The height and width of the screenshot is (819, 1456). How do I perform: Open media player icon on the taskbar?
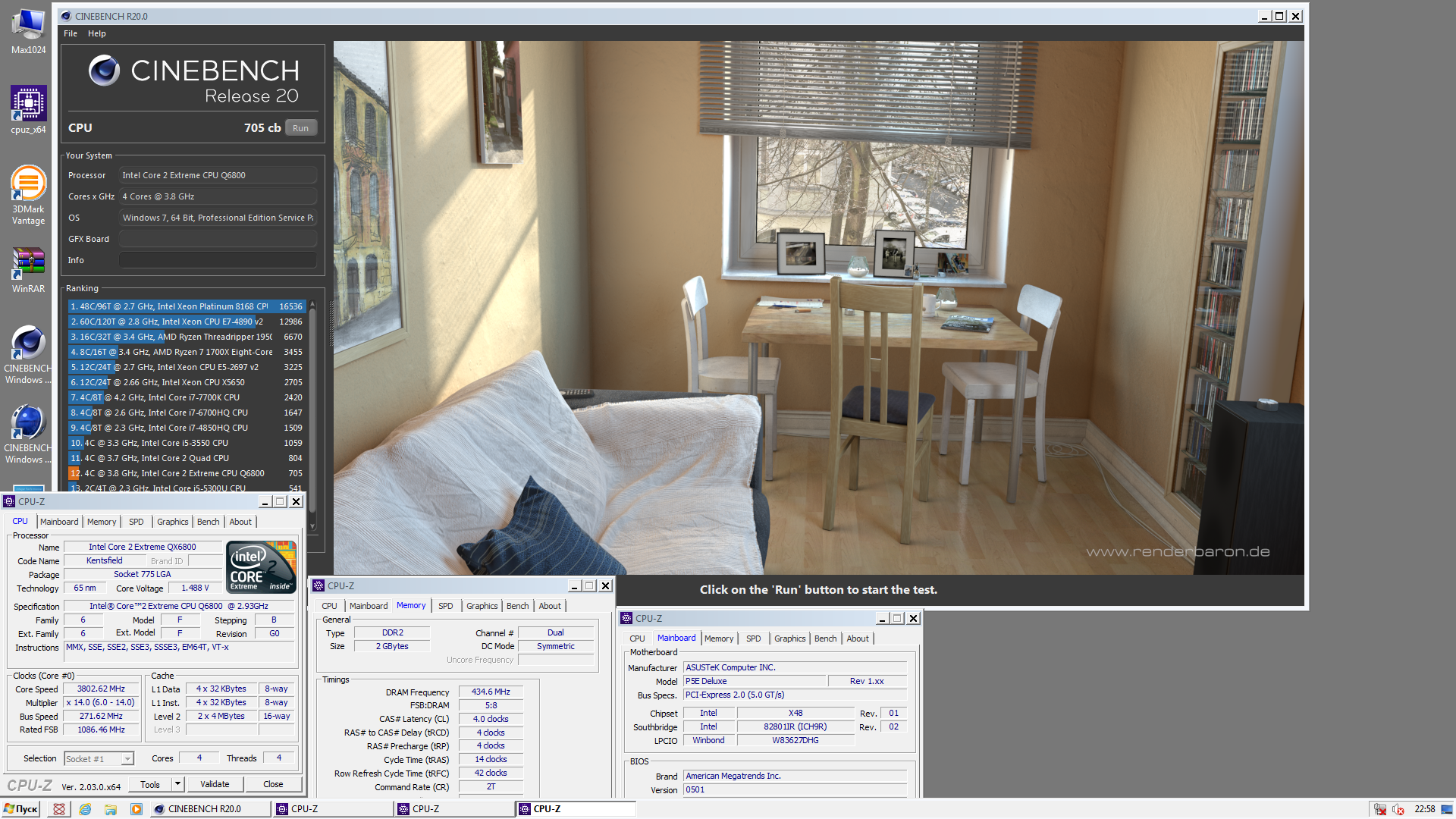click(x=136, y=809)
